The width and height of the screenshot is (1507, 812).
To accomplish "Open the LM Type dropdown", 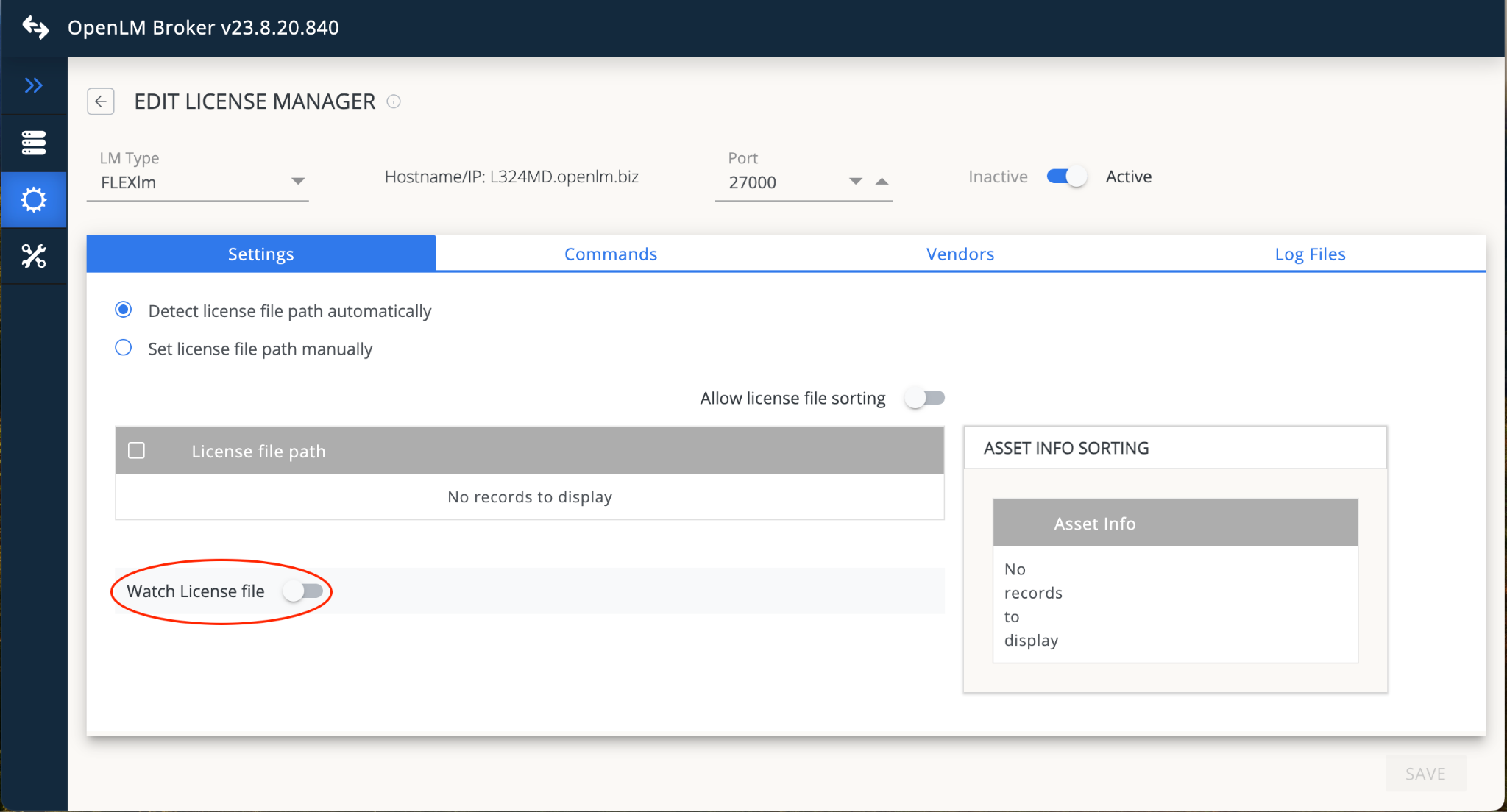I will [x=297, y=182].
